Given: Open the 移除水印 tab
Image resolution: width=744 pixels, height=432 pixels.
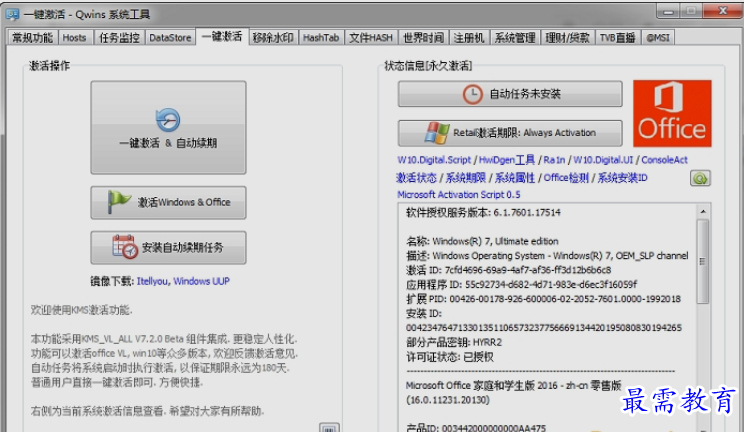Looking at the screenshot, I should tap(273, 38).
